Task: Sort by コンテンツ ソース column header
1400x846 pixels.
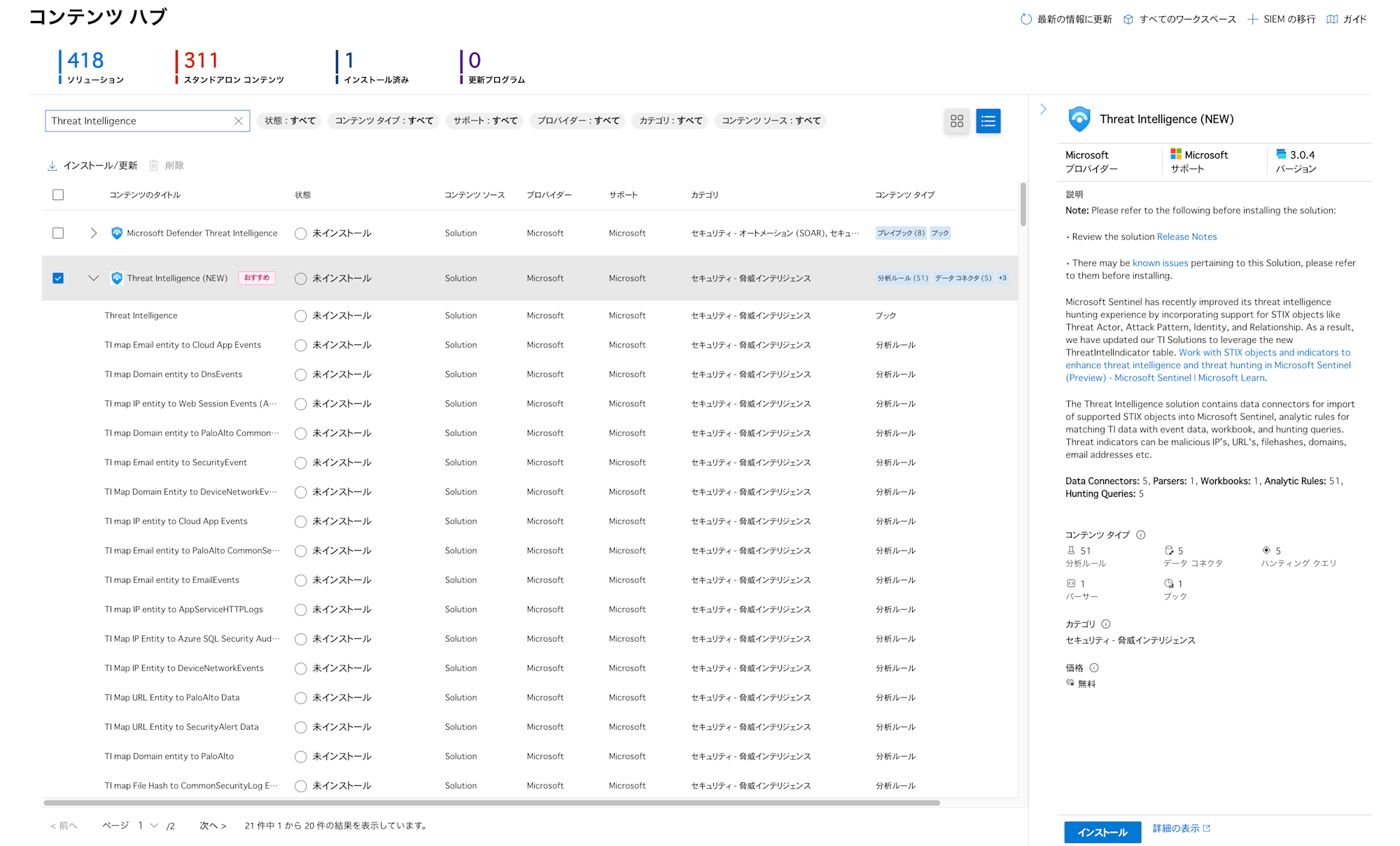Action: tap(475, 195)
